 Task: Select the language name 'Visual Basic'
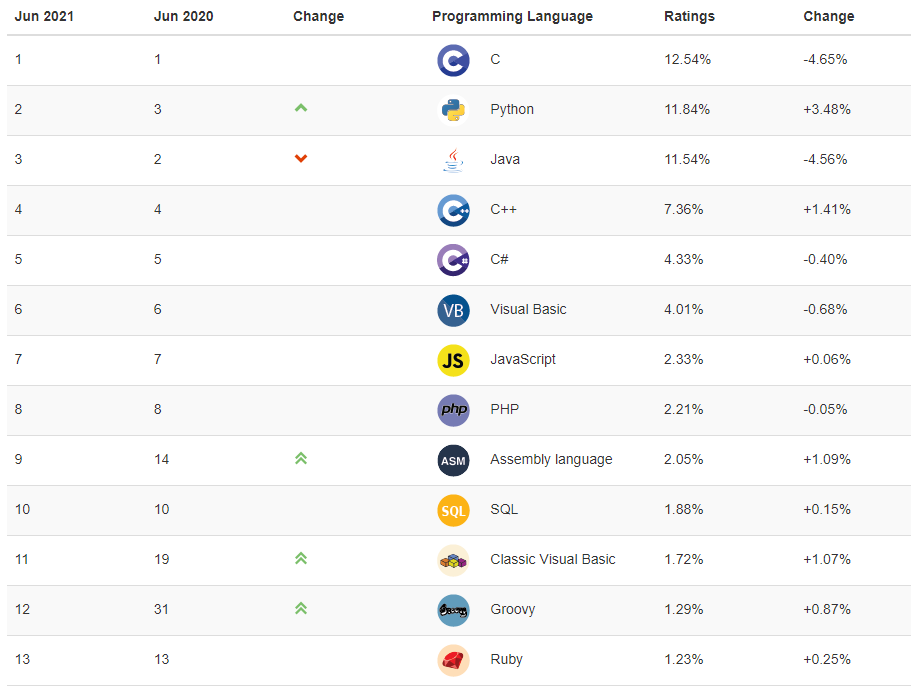528,309
